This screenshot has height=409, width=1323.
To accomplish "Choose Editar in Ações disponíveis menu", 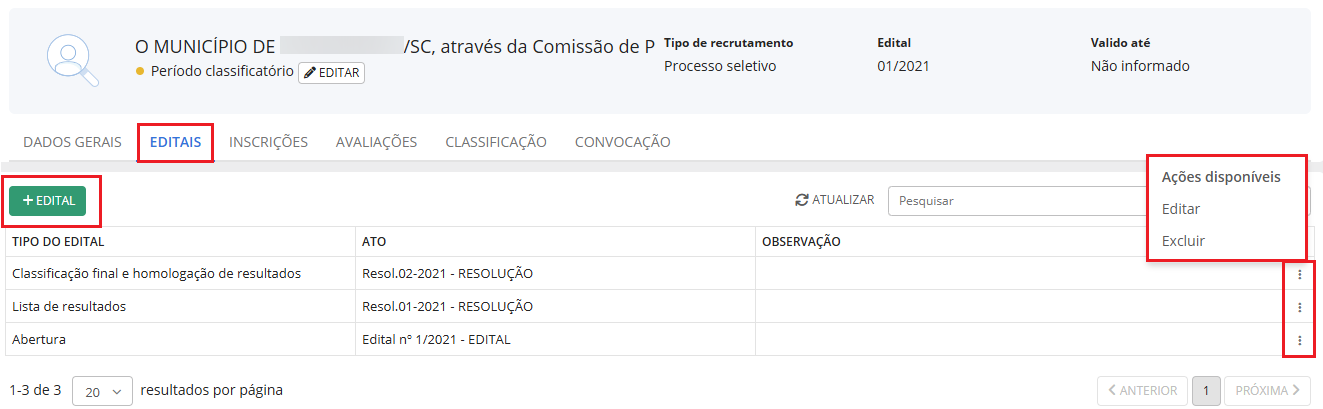I will click(1181, 209).
